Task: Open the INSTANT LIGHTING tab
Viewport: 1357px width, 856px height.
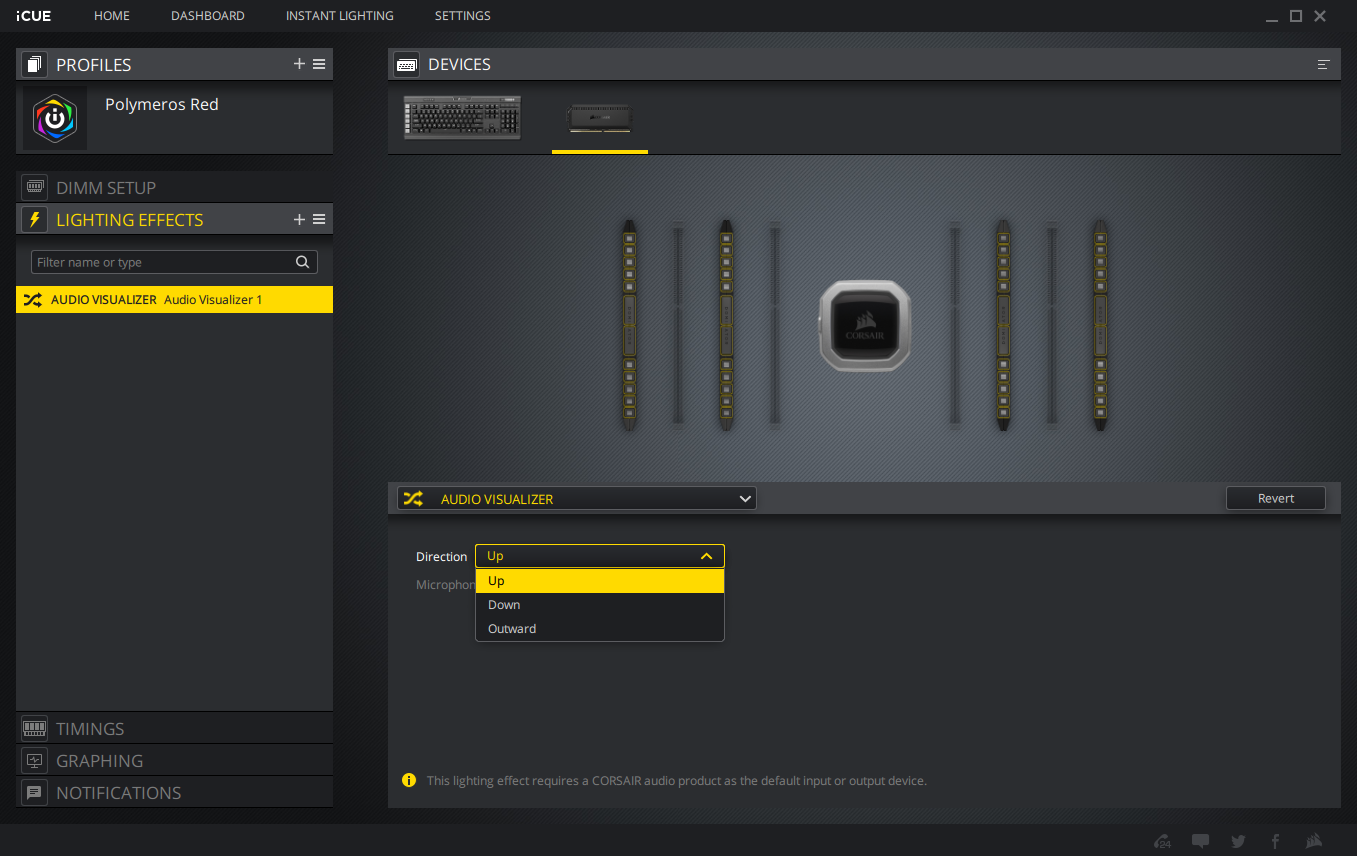Action: pos(340,16)
